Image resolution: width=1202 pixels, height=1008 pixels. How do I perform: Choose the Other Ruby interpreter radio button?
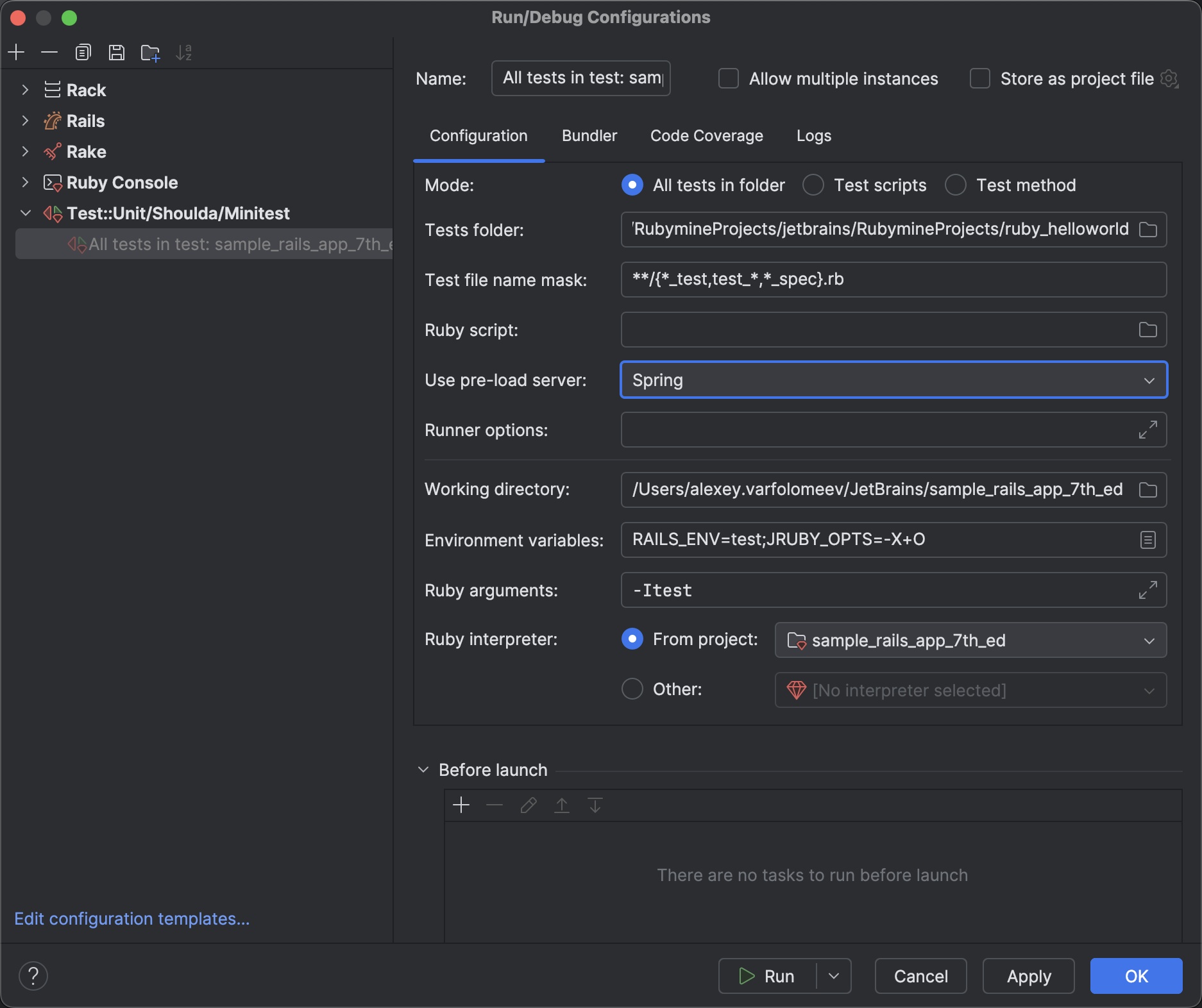coord(632,689)
